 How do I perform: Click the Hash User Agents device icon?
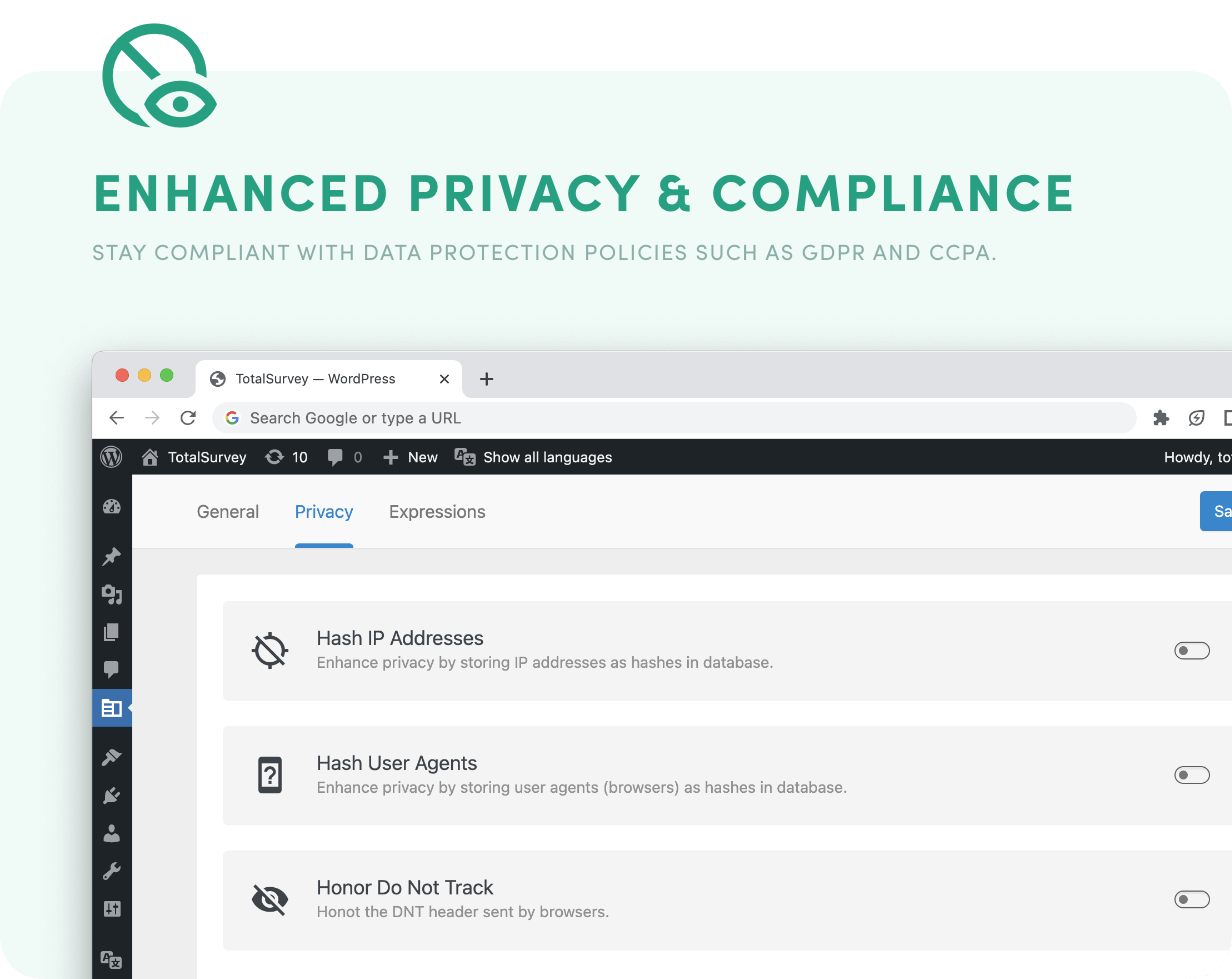(x=270, y=775)
